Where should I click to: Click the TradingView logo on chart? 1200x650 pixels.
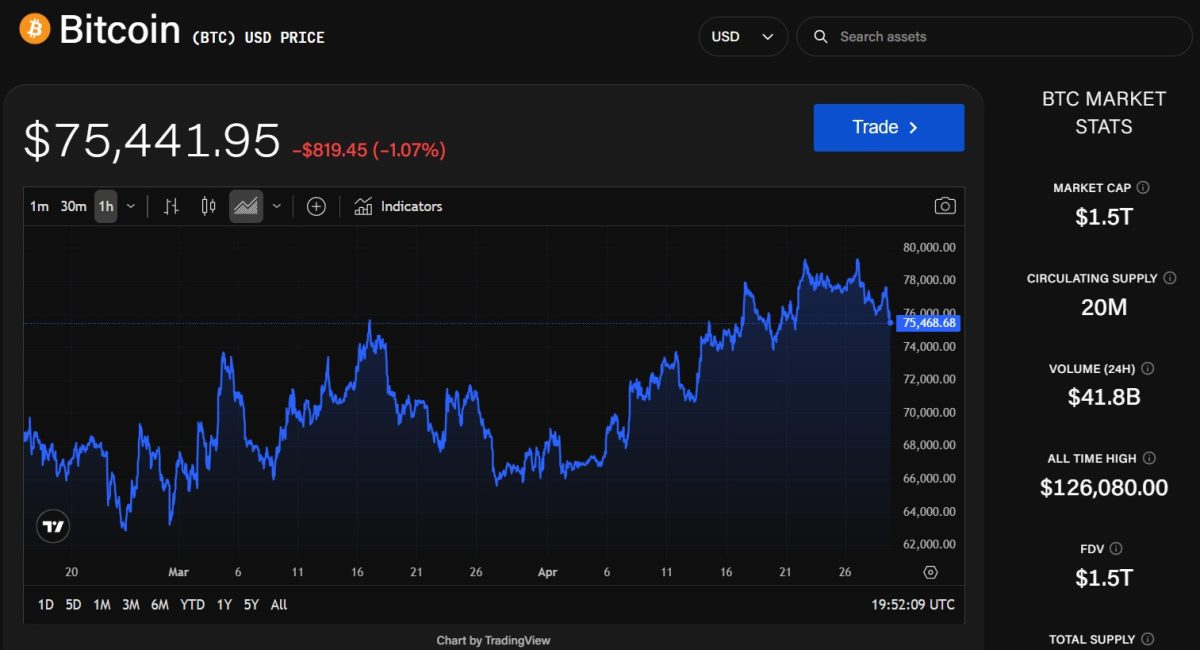[x=53, y=526]
